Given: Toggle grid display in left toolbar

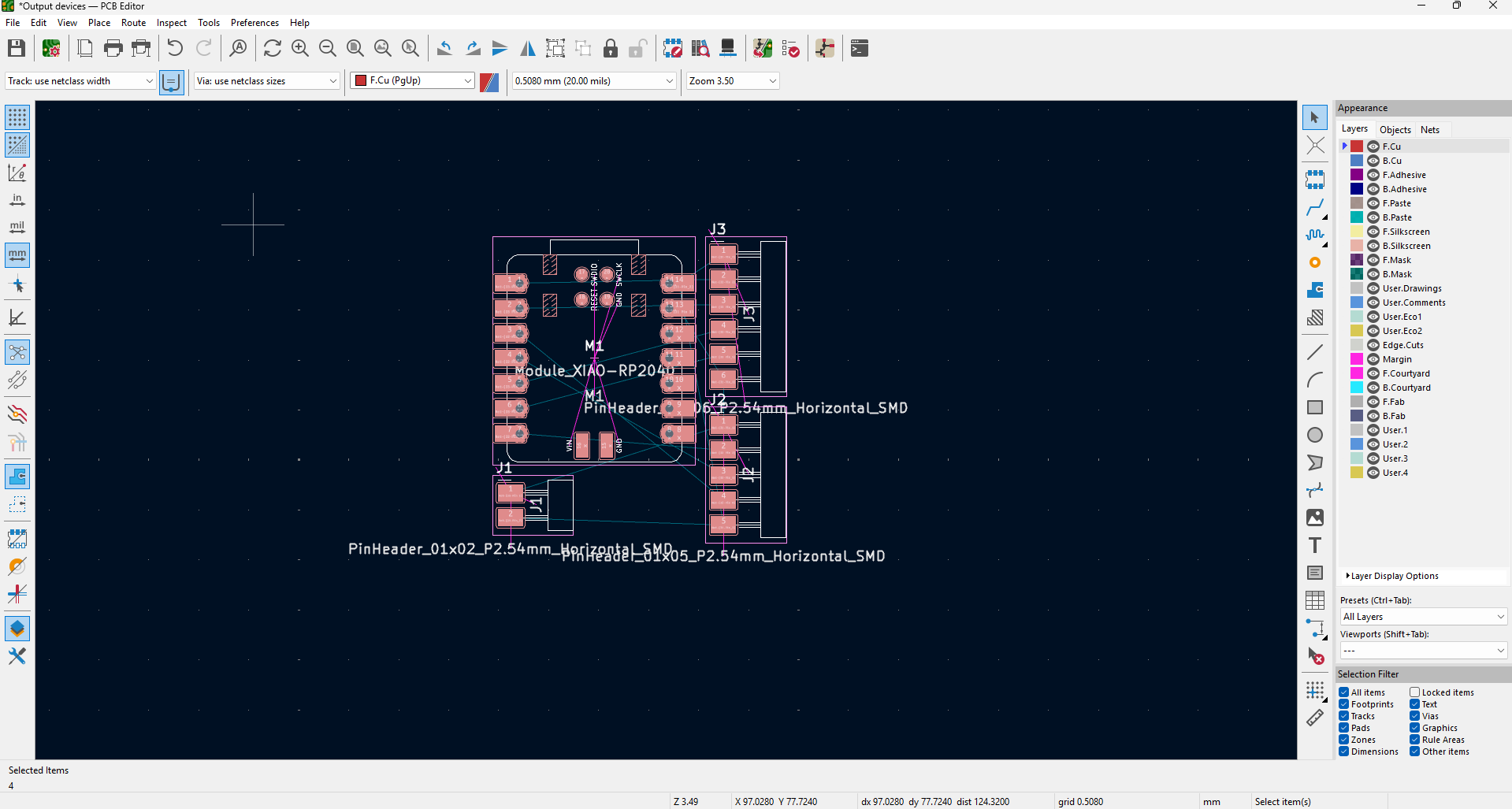Looking at the screenshot, I should click(17, 117).
